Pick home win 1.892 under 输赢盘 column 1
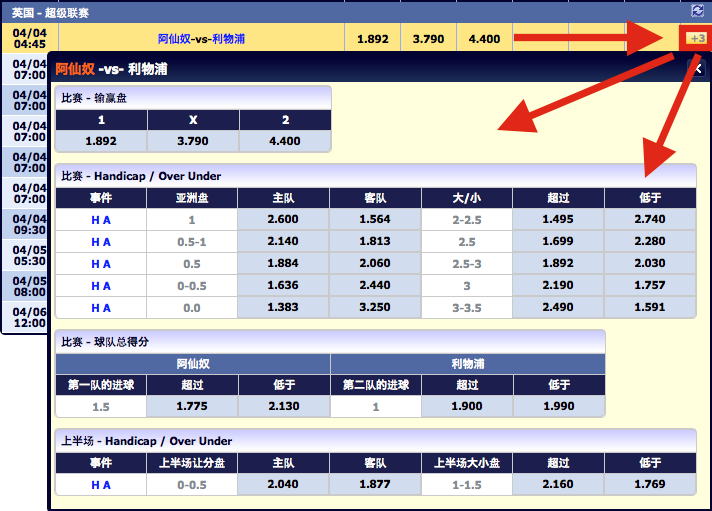This screenshot has width=712, height=511. pos(101,141)
